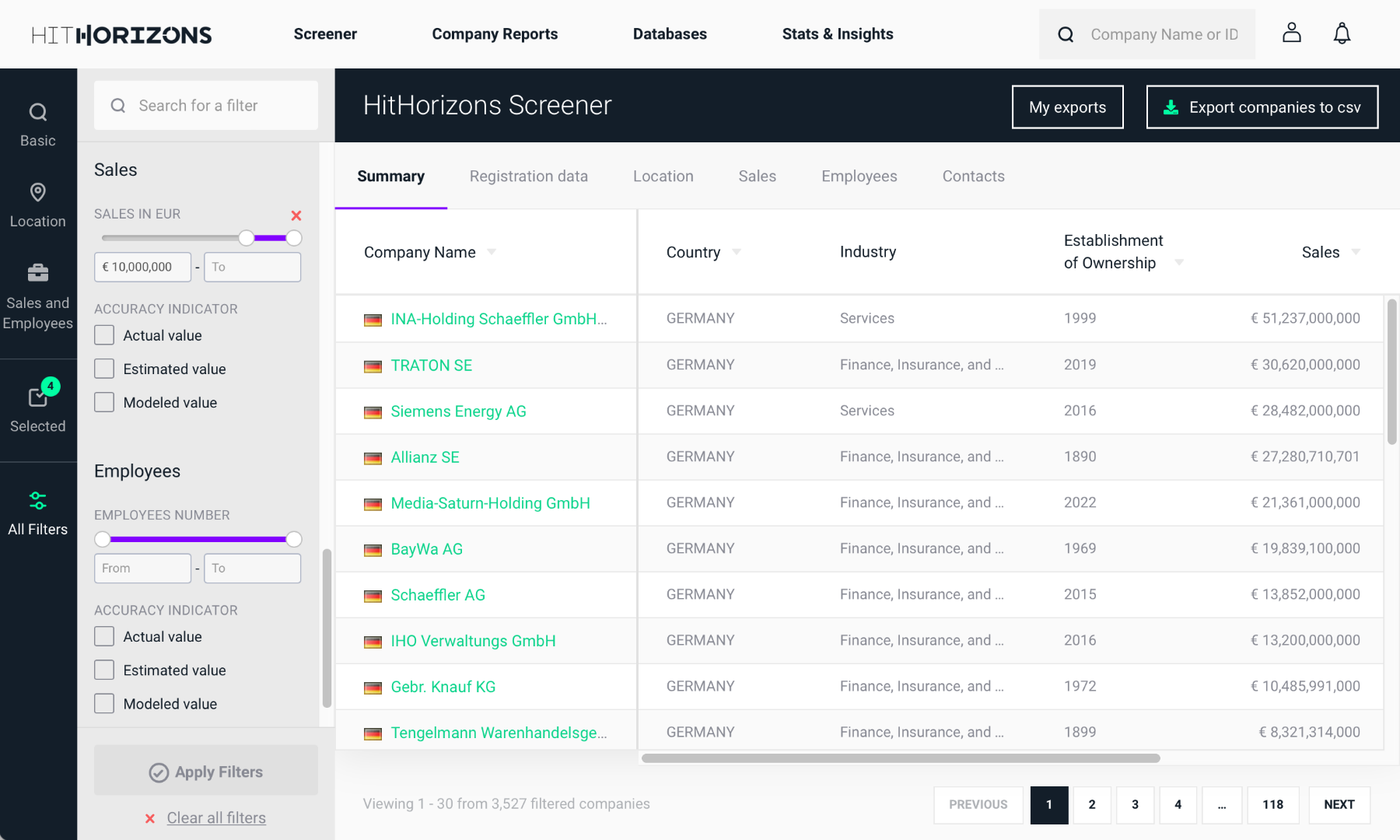
Task: Open the Stats & Insights menu
Action: [x=838, y=33]
